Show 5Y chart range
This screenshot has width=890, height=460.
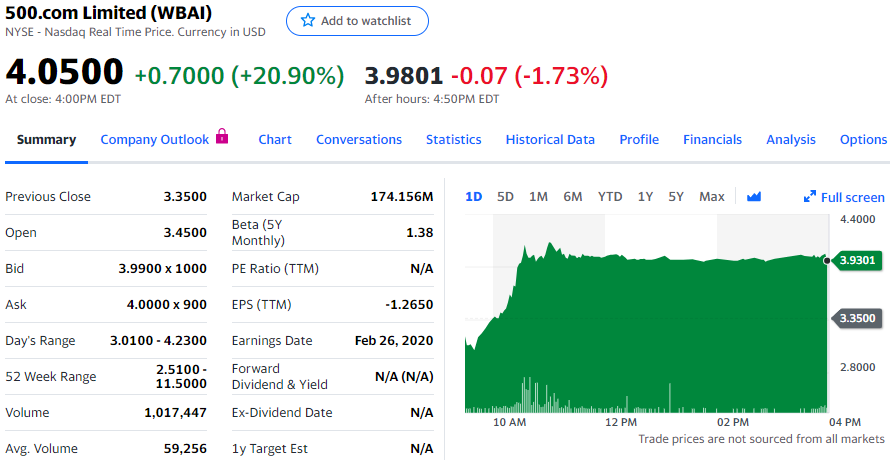(x=676, y=196)
